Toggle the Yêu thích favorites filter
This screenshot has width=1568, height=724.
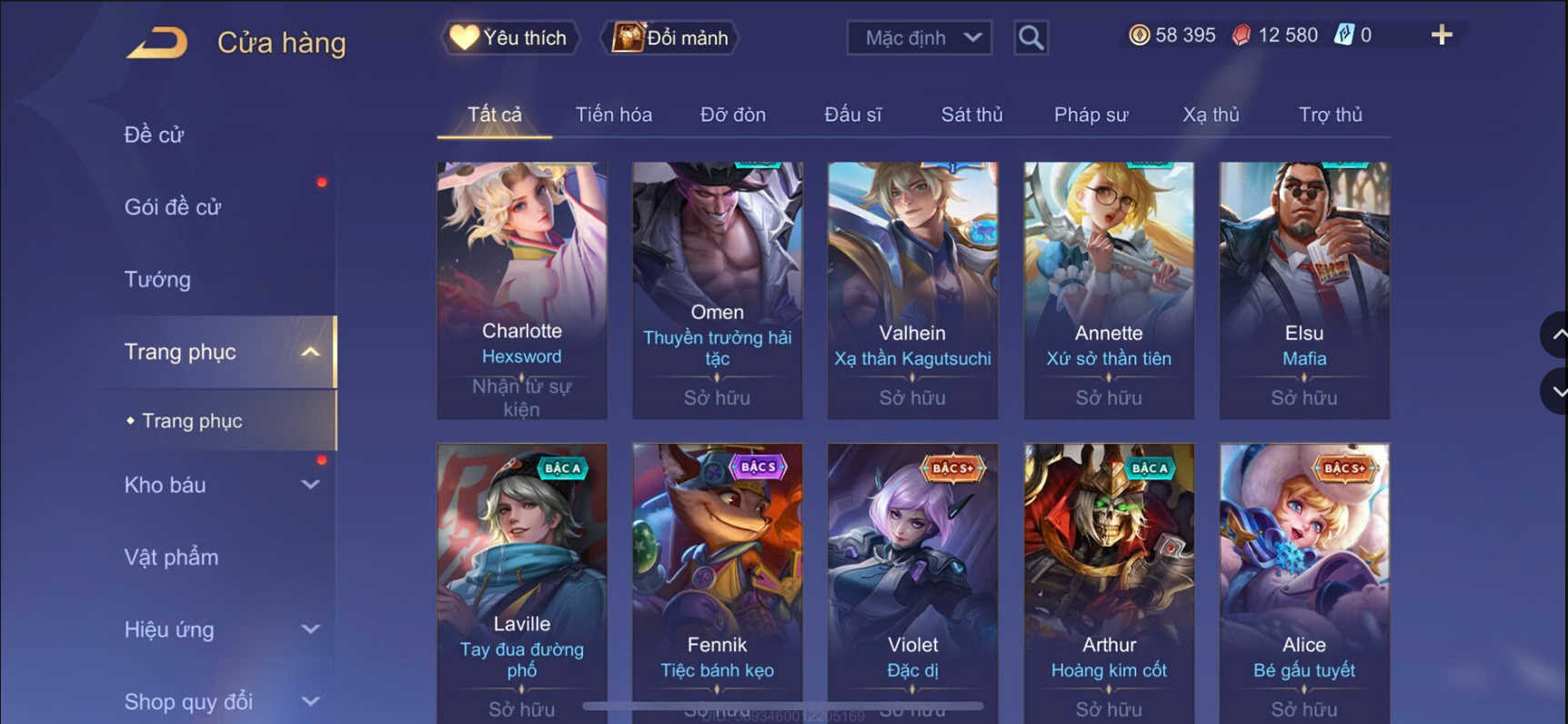(510, 37)
